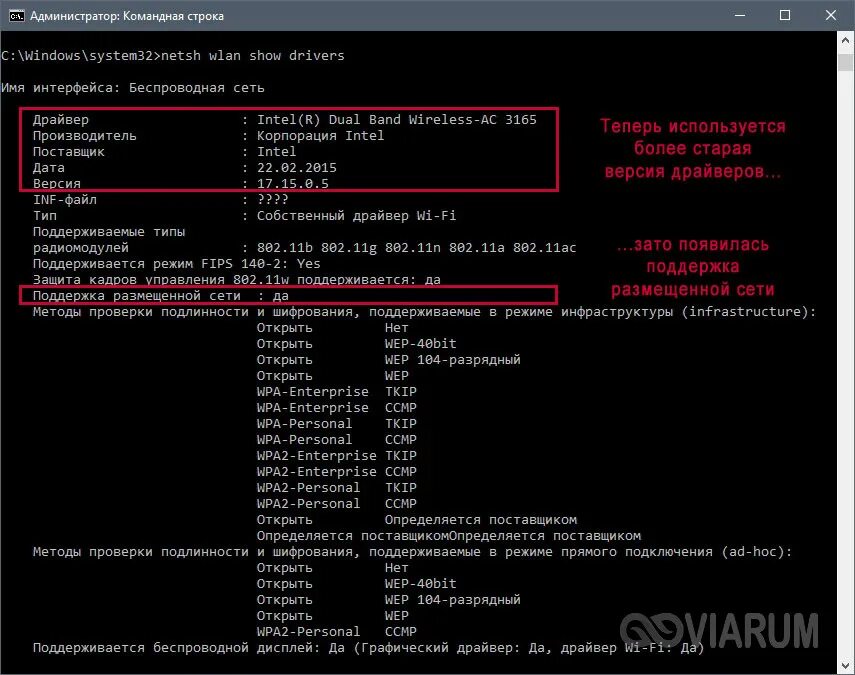Open the command prompt system menu icon
The height and width of the screenshot is (675, 855).
point(16,16)
